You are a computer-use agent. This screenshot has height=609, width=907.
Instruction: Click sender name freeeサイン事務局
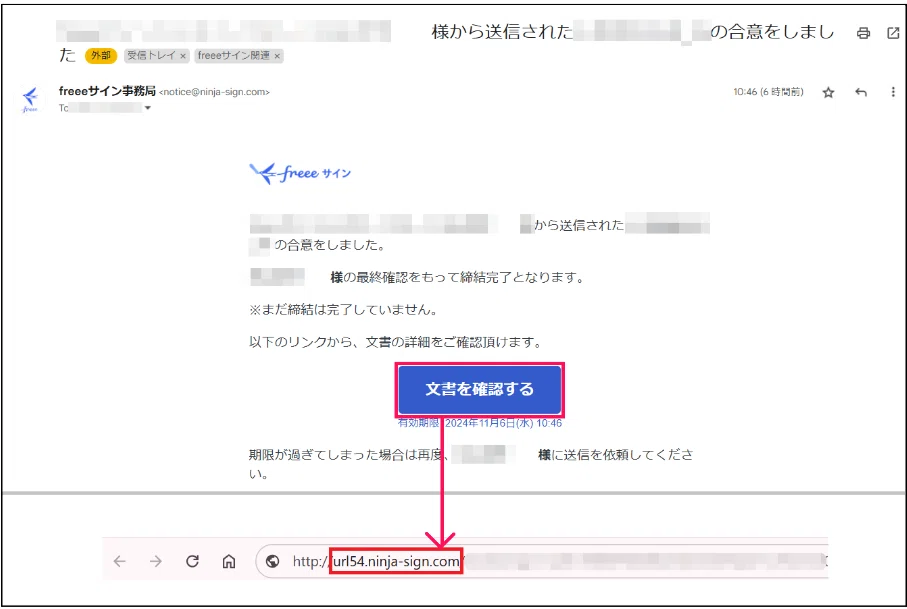click(107, 91)
